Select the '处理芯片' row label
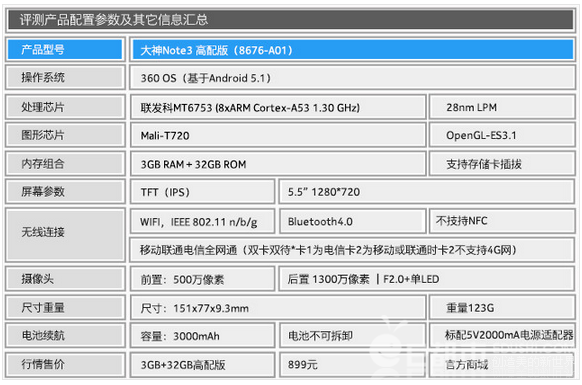 pos(65,107)
